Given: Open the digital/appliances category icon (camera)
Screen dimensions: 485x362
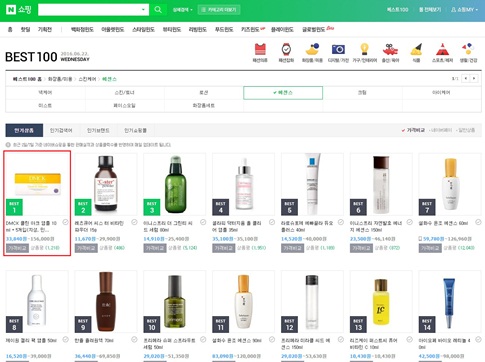Looking at the screenshot, I should (x=338, y=49).
